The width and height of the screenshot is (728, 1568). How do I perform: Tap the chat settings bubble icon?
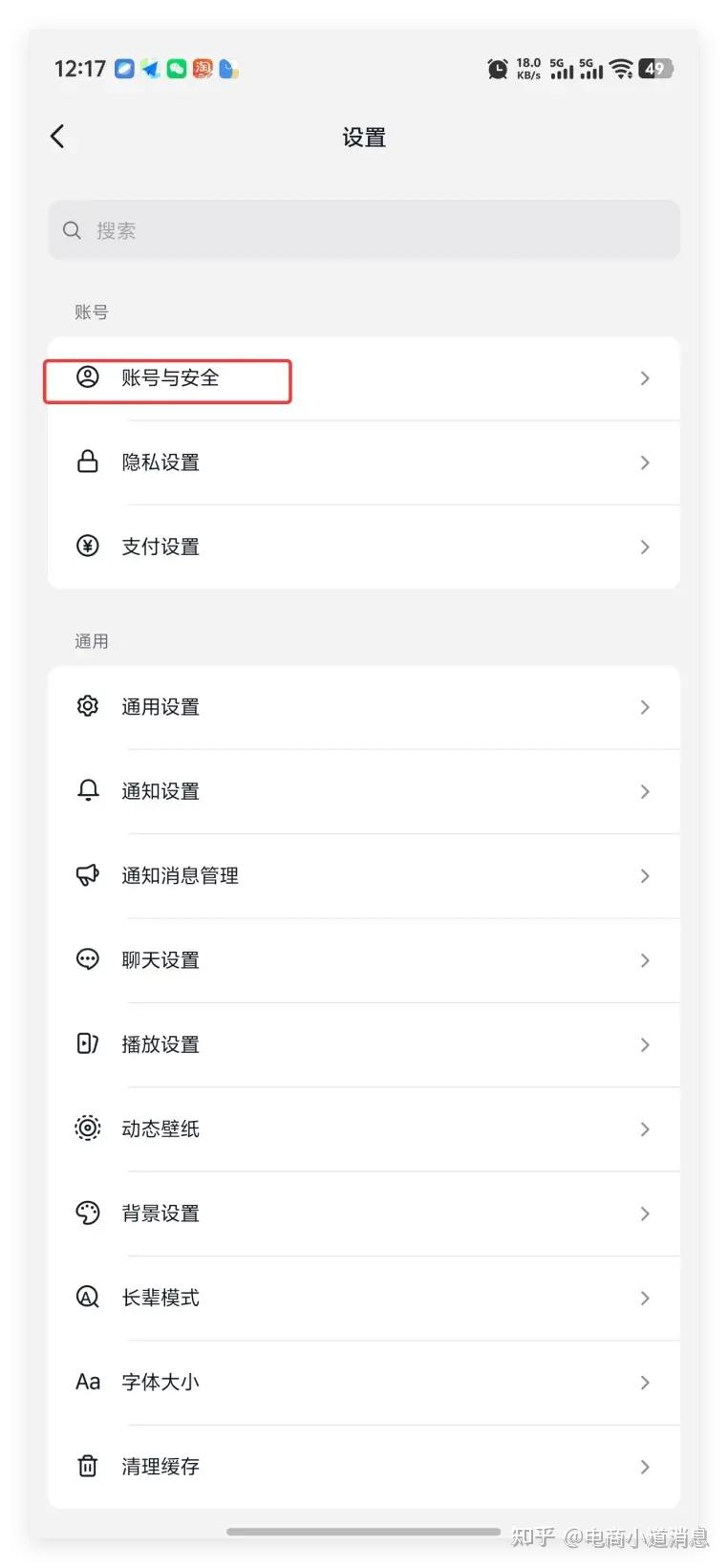pos(88,959)
